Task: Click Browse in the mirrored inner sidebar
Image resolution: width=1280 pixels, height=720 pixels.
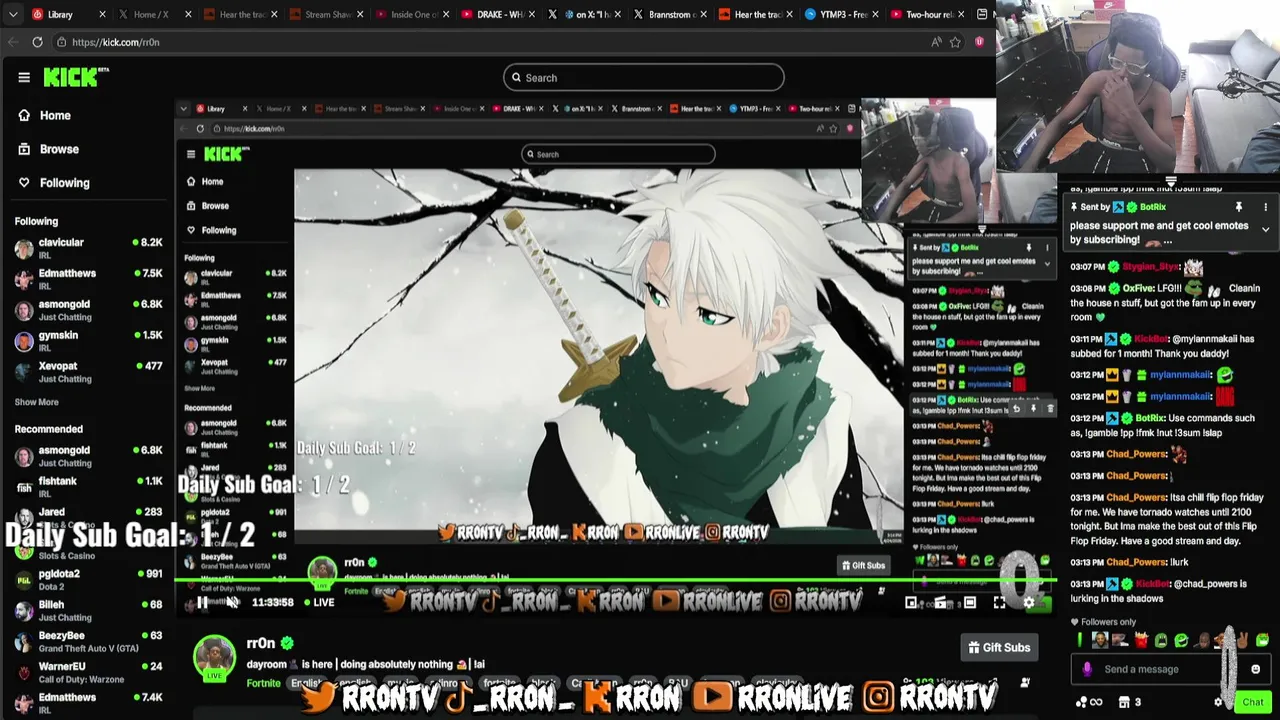Action: 208,206
